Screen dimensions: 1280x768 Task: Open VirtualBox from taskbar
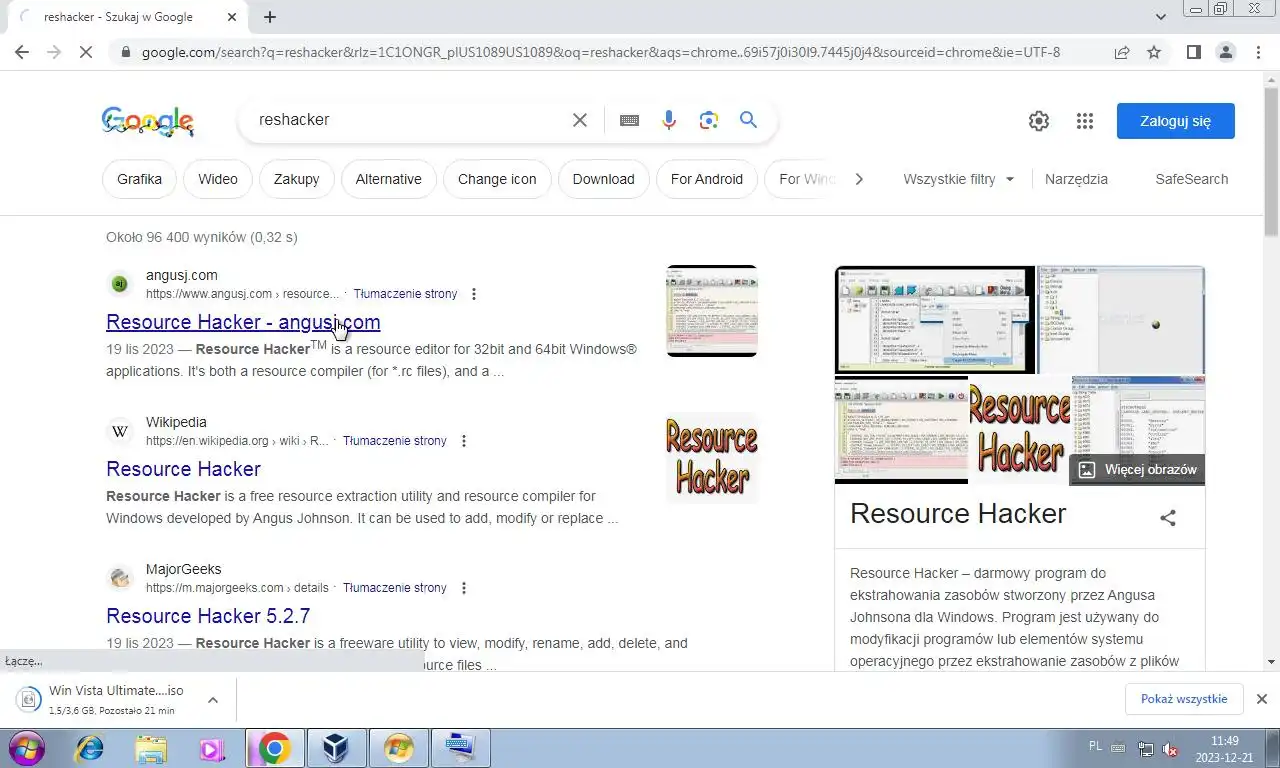click(x=335, y=748)
